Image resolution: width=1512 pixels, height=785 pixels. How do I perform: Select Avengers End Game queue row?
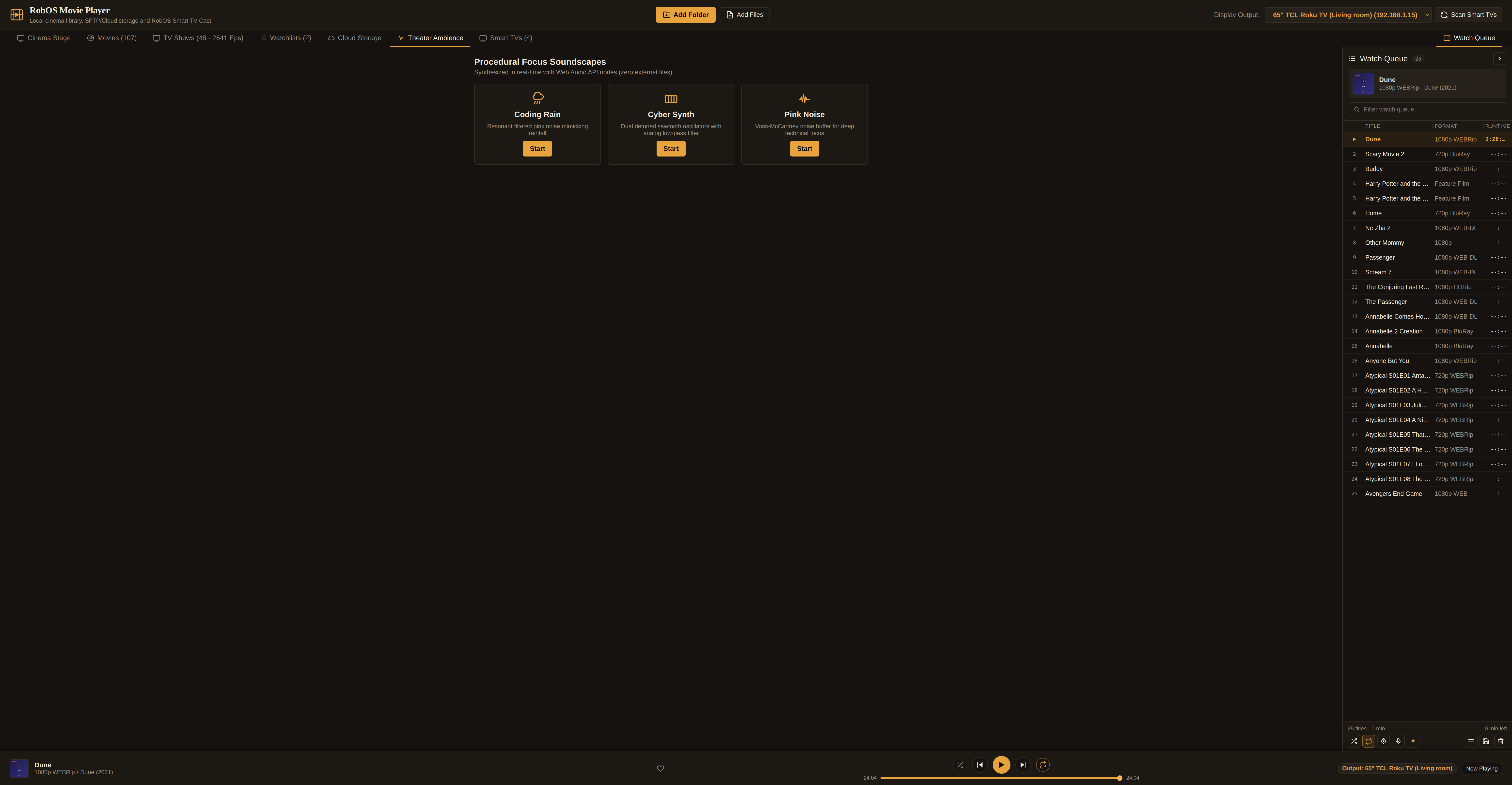1427,494
